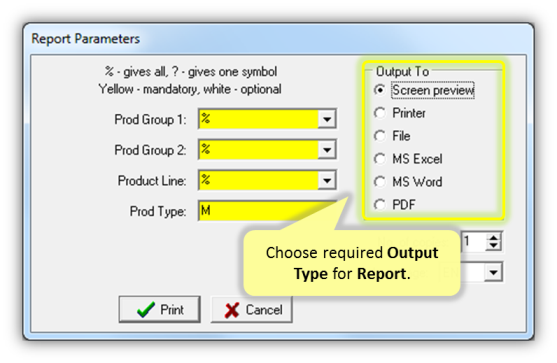Click the Print button

(159, 309)
